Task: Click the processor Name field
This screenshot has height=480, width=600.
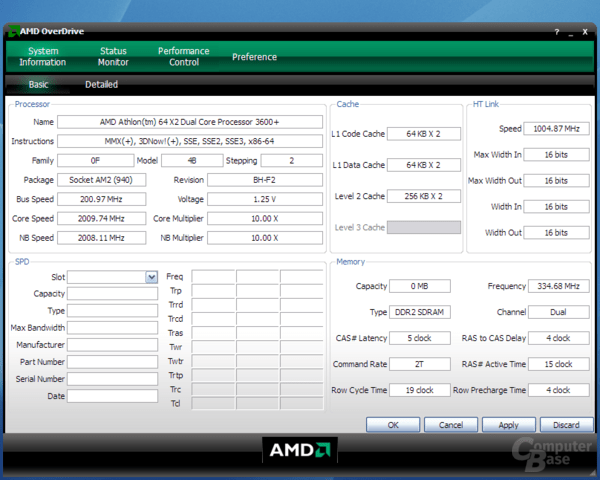Action: pyautogui.click(x=190, y=122)
